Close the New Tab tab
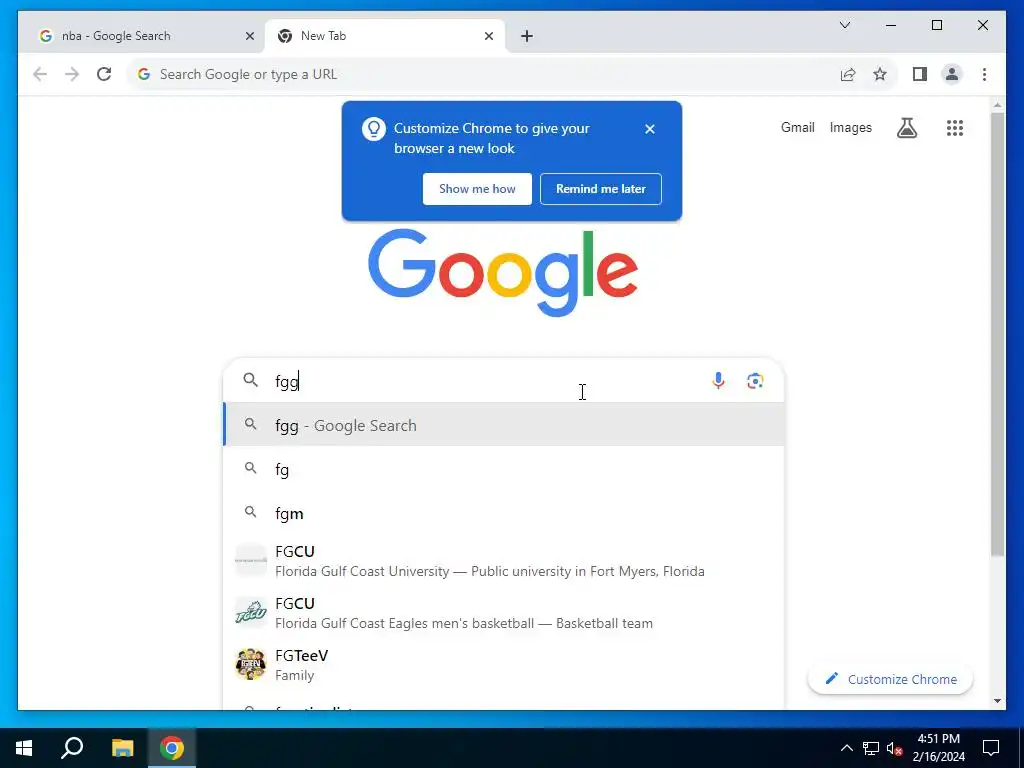The width and height of the screenshot is (1024, 768). (488, 36)
